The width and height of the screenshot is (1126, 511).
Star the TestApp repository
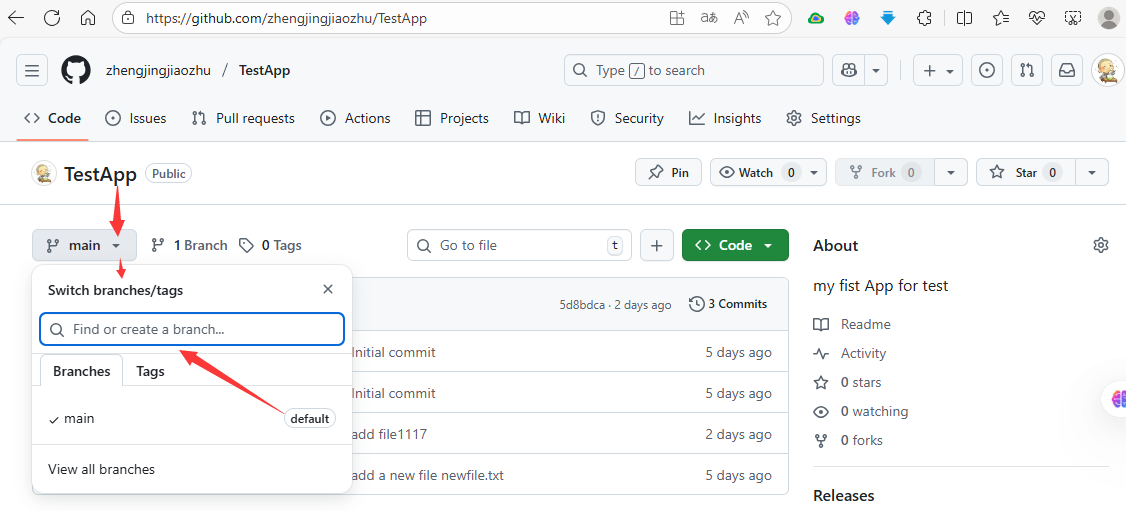point(1025,173)
